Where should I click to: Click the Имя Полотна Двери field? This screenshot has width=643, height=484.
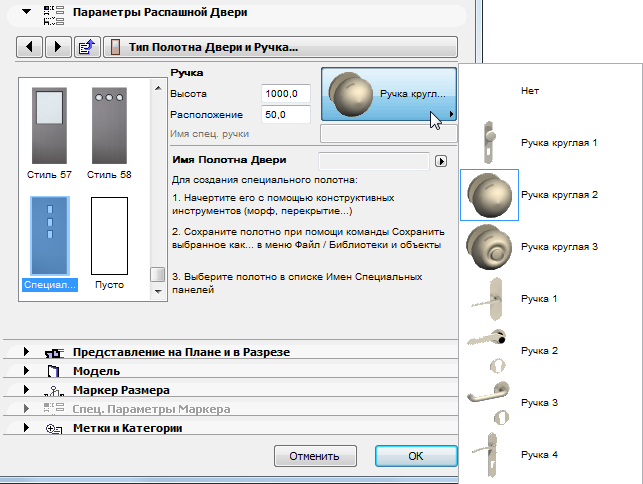point(374,161)
